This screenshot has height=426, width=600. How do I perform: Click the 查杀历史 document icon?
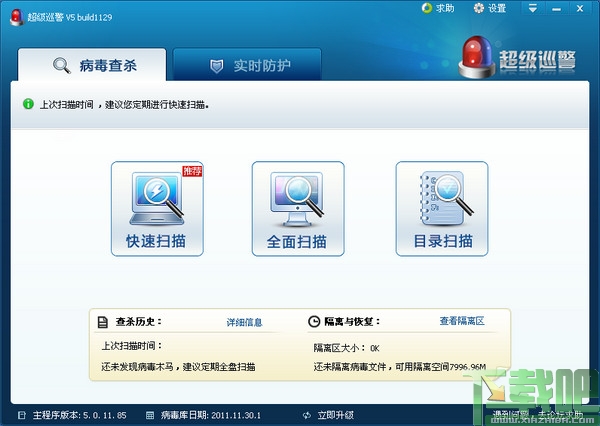pos(103,322)
